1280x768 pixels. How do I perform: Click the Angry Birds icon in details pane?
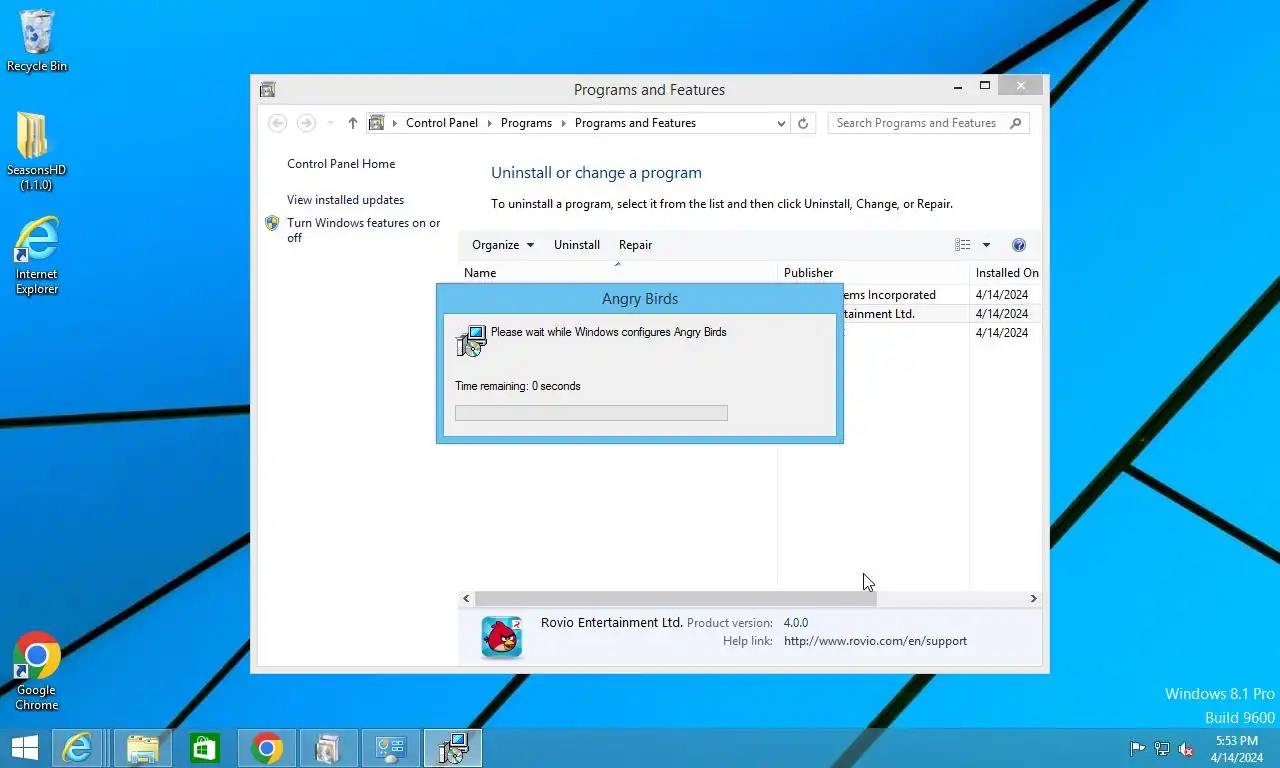click(502, 637)
